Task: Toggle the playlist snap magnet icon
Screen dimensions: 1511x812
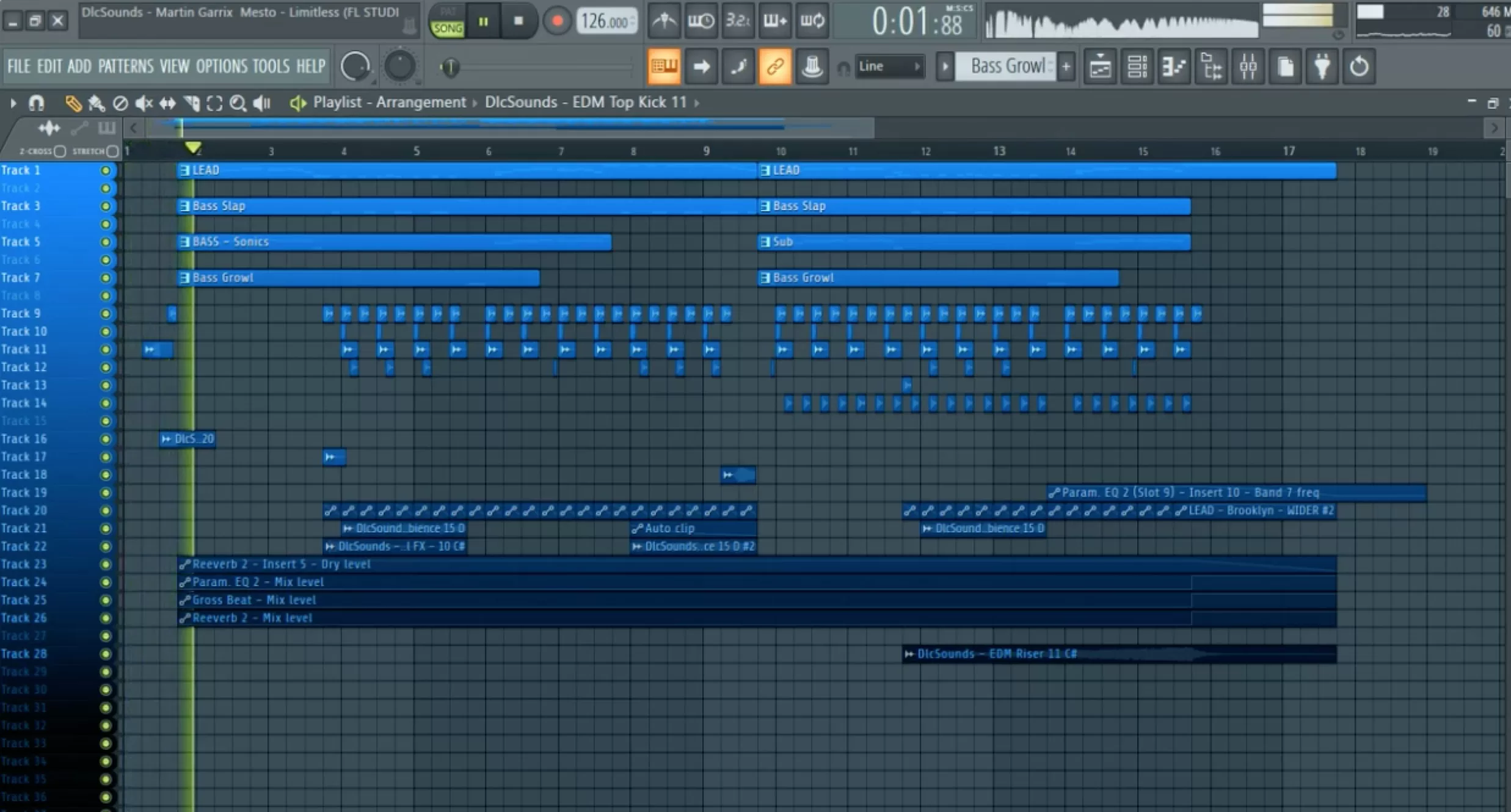Action: (x=37, y=103)
